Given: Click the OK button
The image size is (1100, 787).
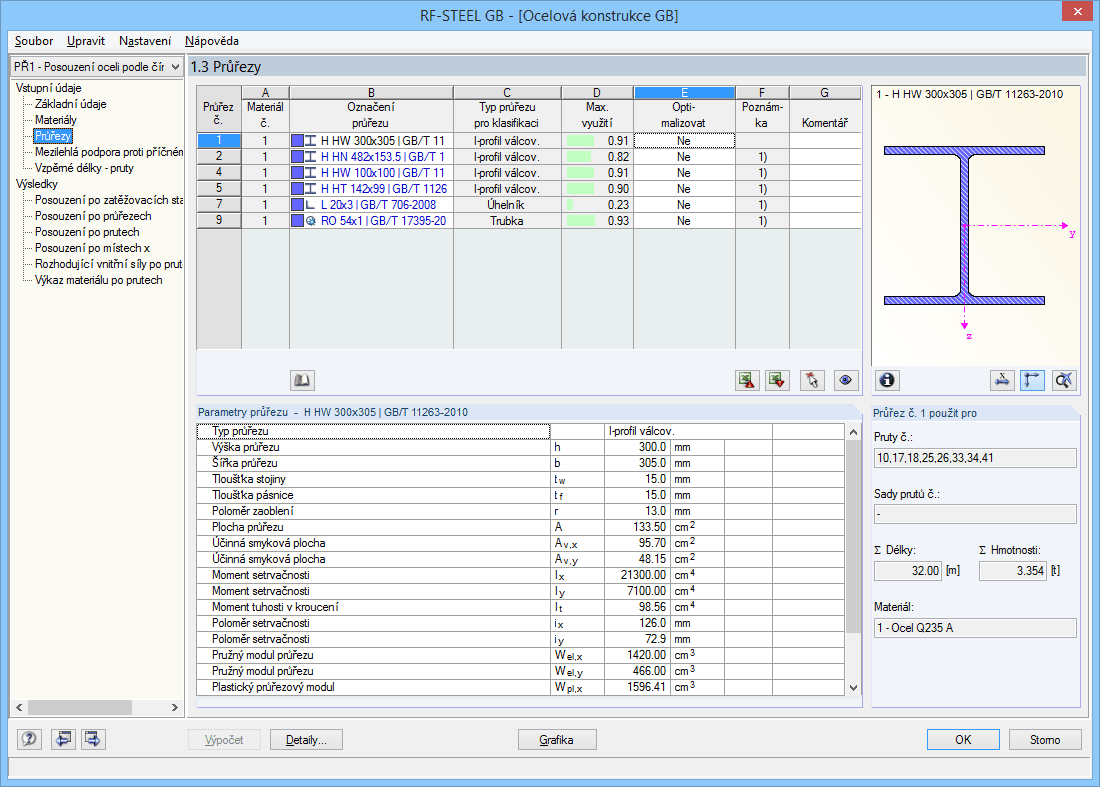Looking at the screenshot, I should click(x=963, y=740).
